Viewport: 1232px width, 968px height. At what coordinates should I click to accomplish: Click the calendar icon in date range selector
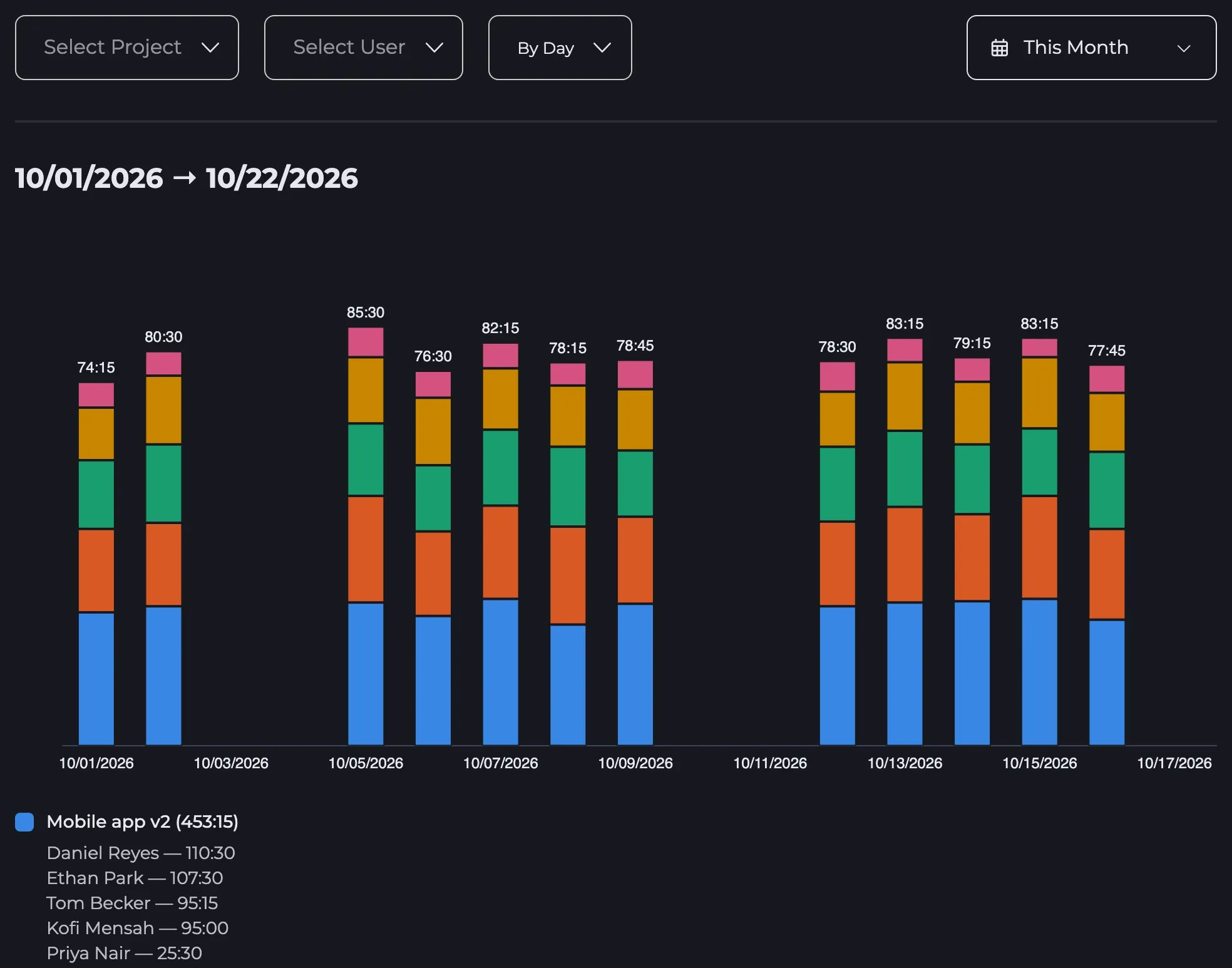point(1000,48)
